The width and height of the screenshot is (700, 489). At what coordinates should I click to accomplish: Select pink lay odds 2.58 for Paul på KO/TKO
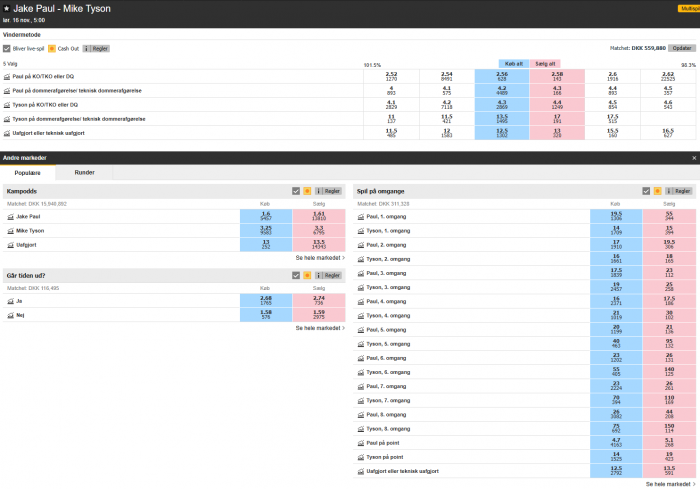(557, 76)
